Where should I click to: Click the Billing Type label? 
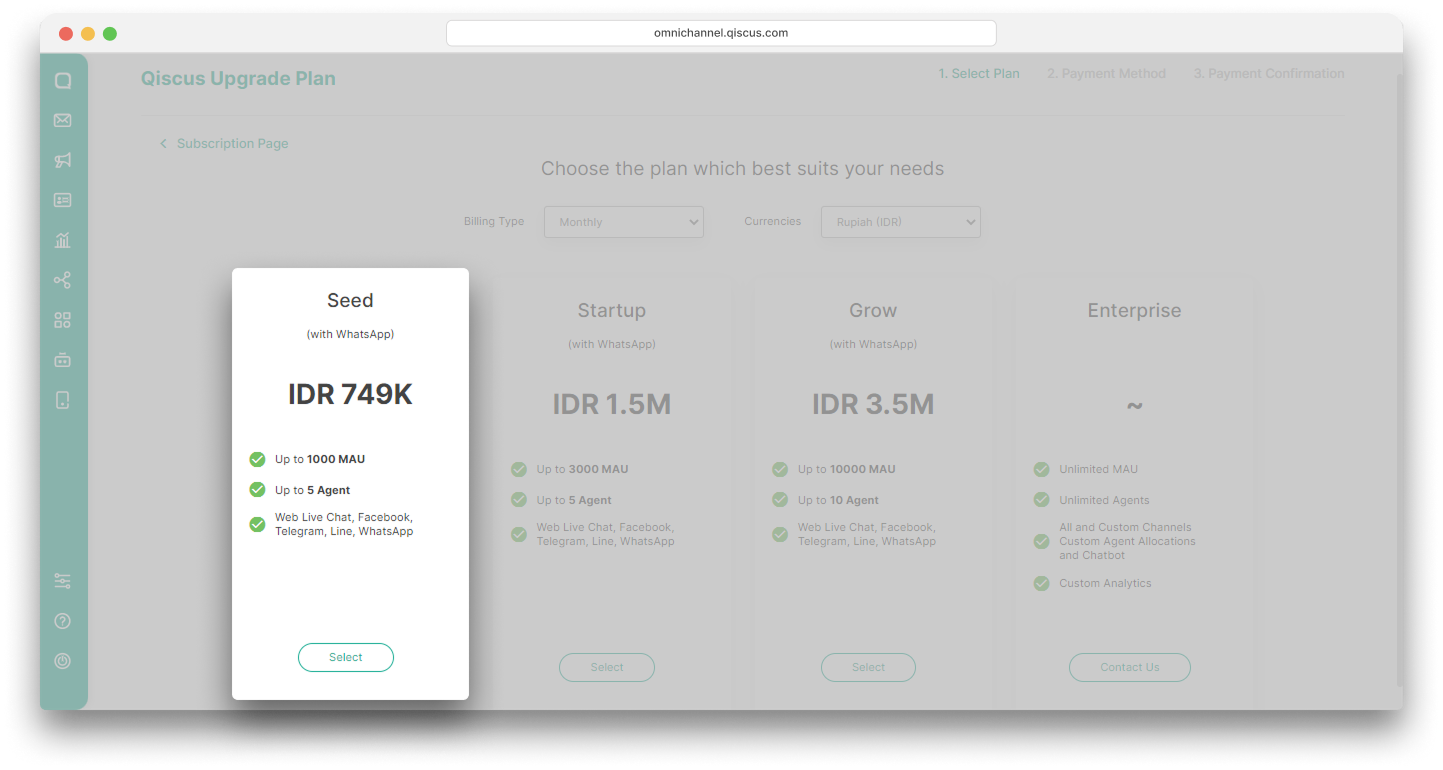[x=494, y=221]
